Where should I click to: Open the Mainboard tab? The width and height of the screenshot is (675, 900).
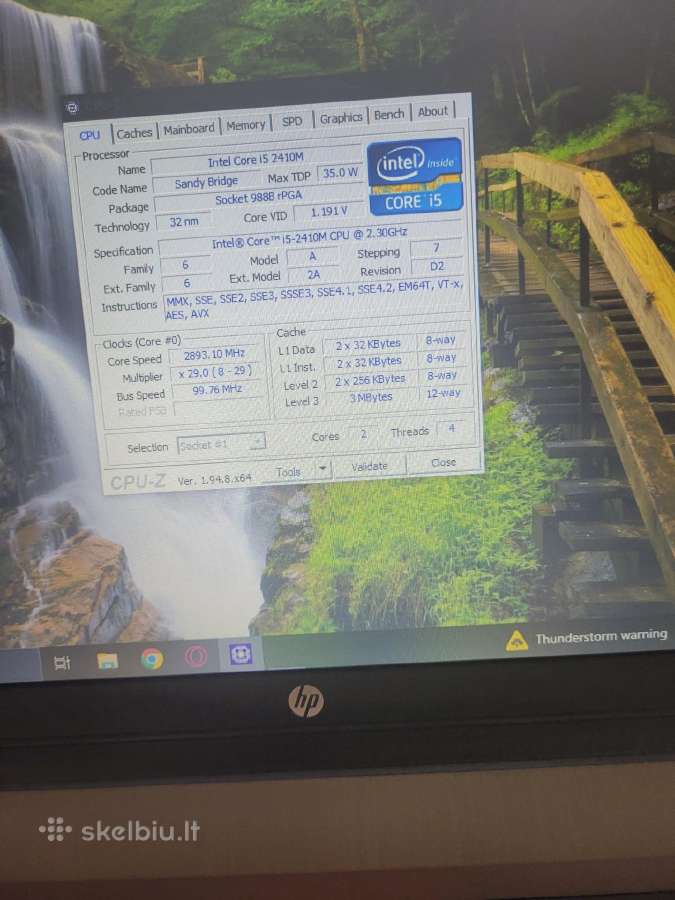[x=189, y=129]
